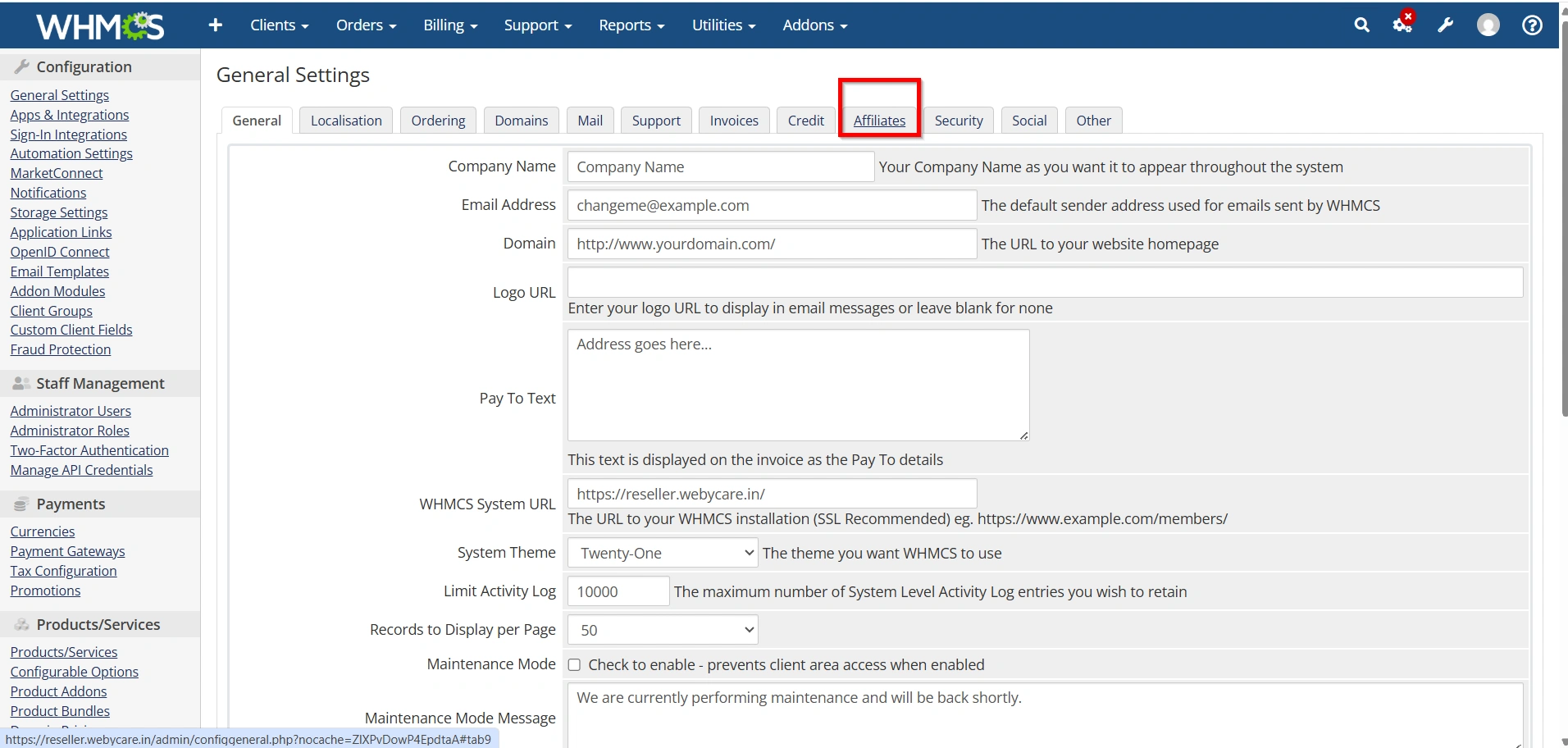Expand the Clients menu

coord(279,25)
